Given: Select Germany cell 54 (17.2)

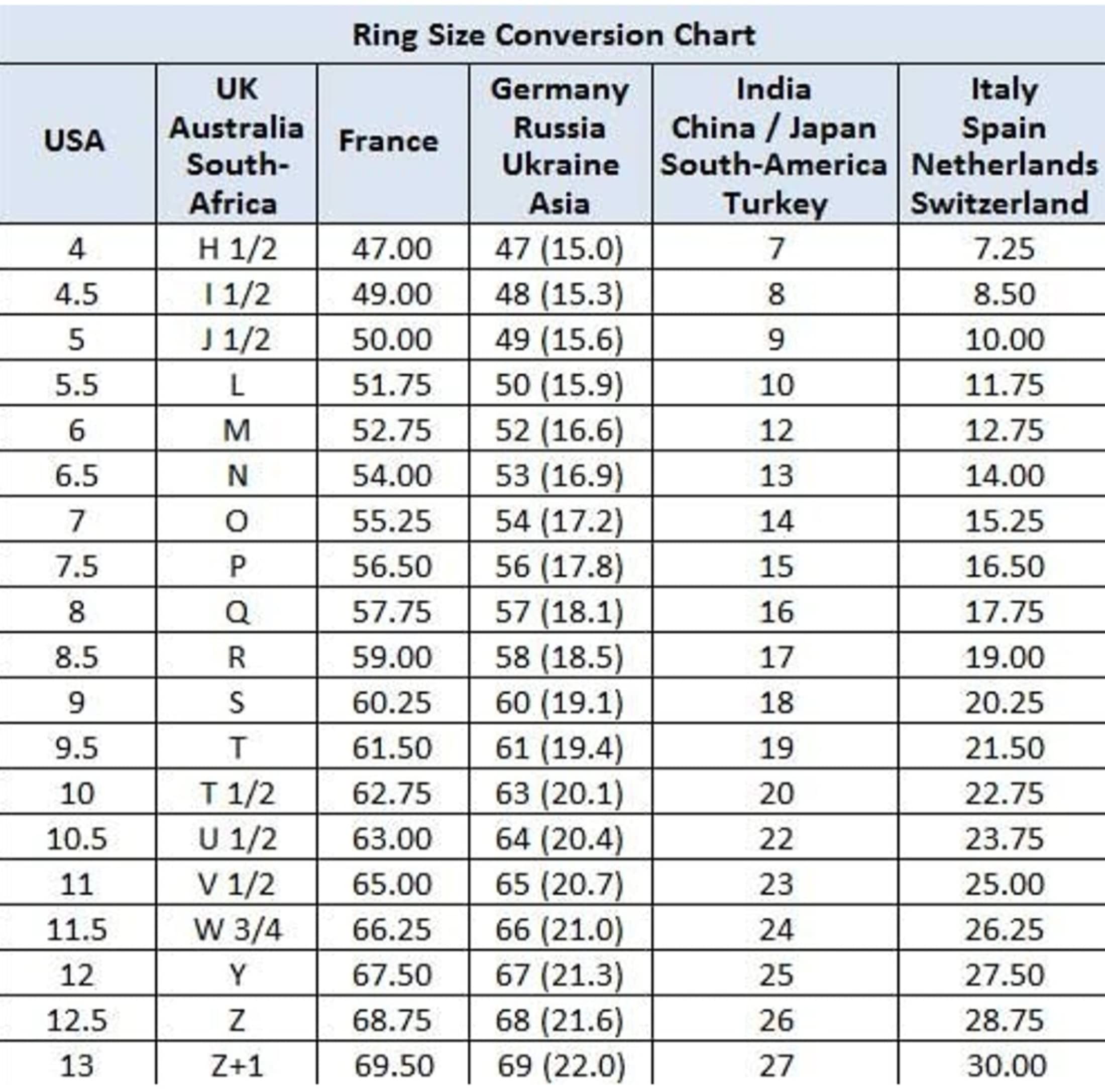Looking at the screenshot, I should click(560, 519).
